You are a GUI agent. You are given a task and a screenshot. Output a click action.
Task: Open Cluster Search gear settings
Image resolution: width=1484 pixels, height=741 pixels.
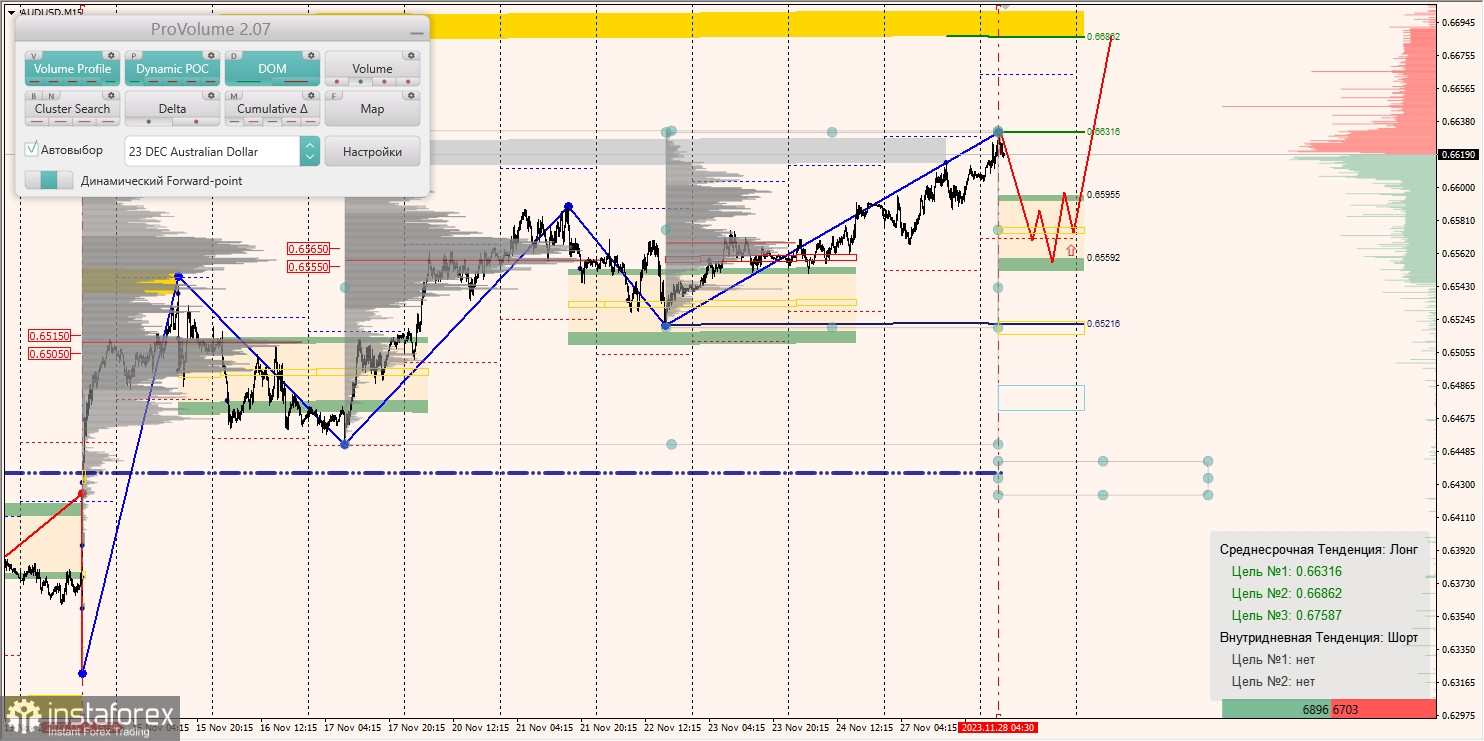click(x=111, y=95)
